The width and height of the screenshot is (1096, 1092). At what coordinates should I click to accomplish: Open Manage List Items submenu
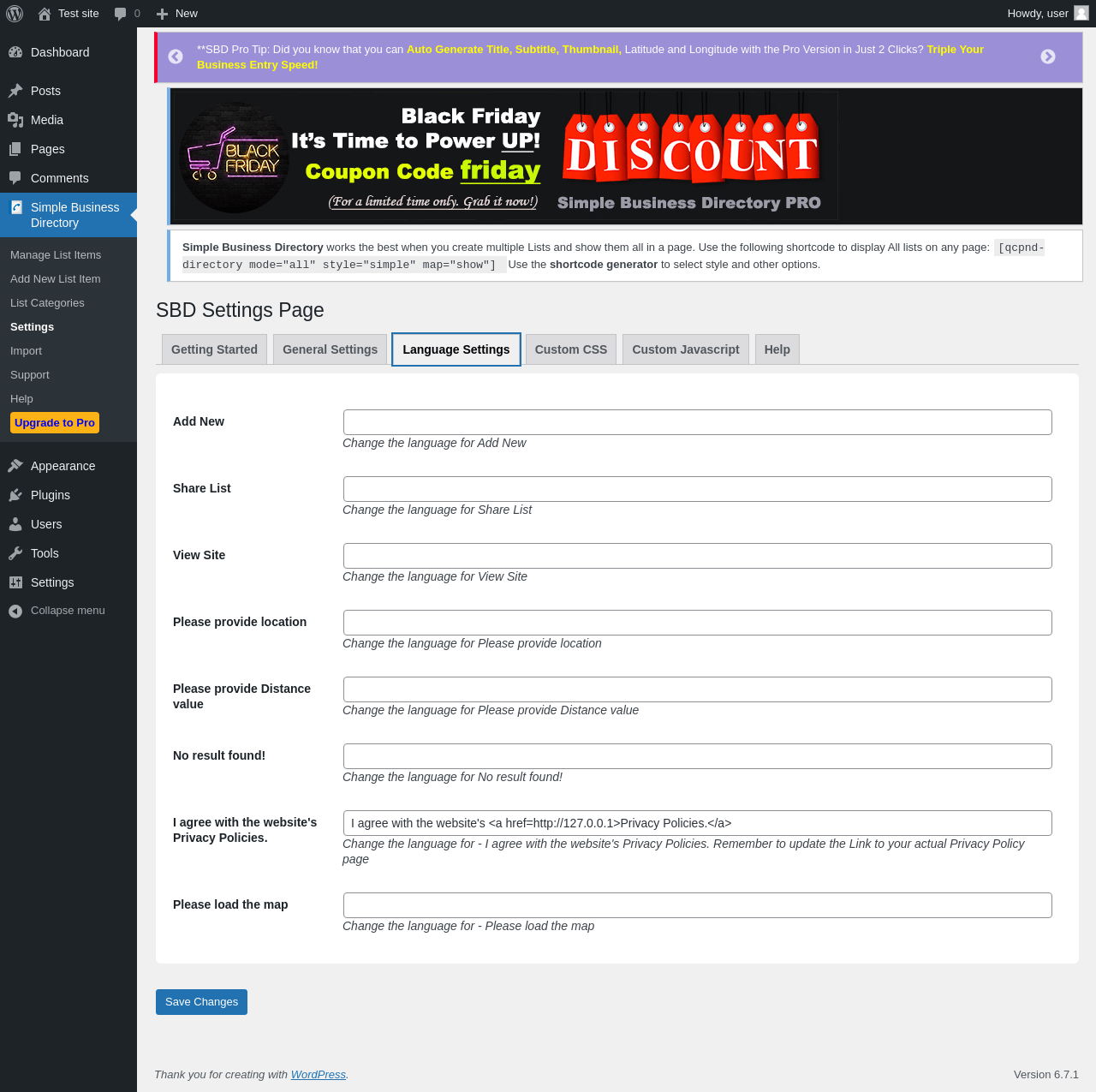tap(56, 255)
